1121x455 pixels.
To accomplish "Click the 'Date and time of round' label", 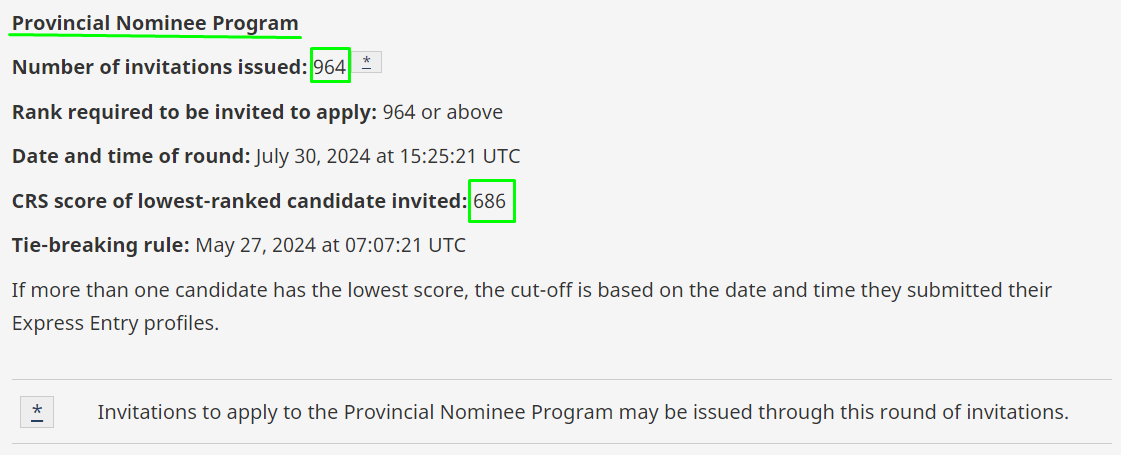I will coord(132,157).
